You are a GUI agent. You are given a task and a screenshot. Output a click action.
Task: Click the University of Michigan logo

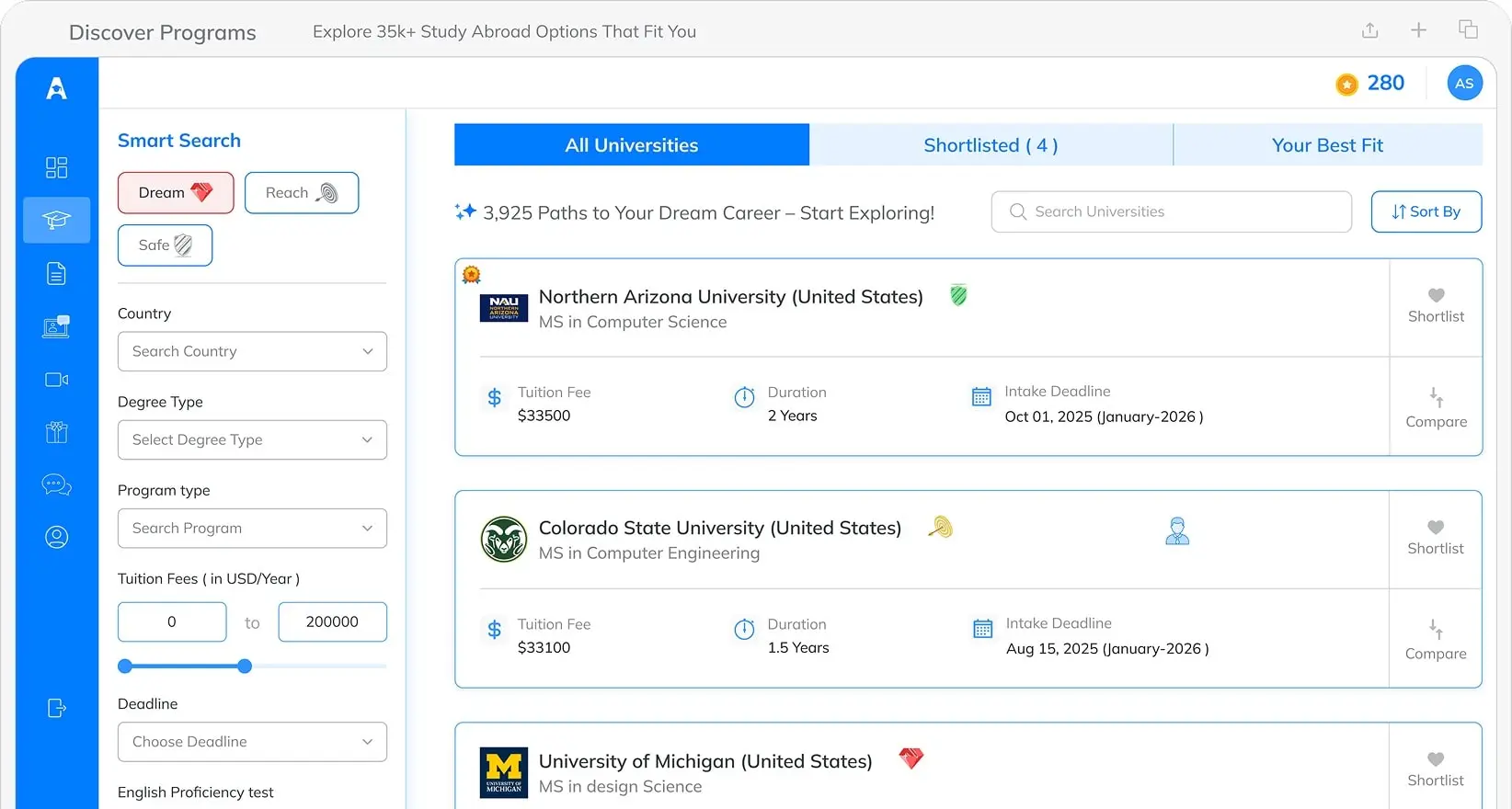[504, 772]
